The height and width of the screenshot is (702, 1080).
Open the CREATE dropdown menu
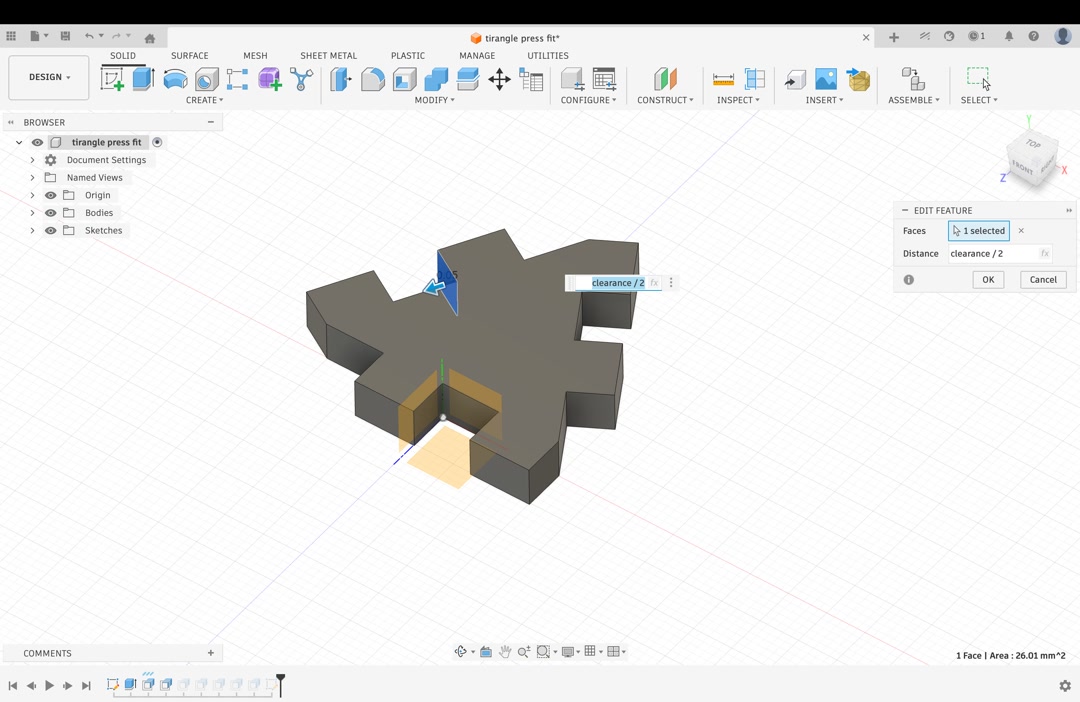205,100
